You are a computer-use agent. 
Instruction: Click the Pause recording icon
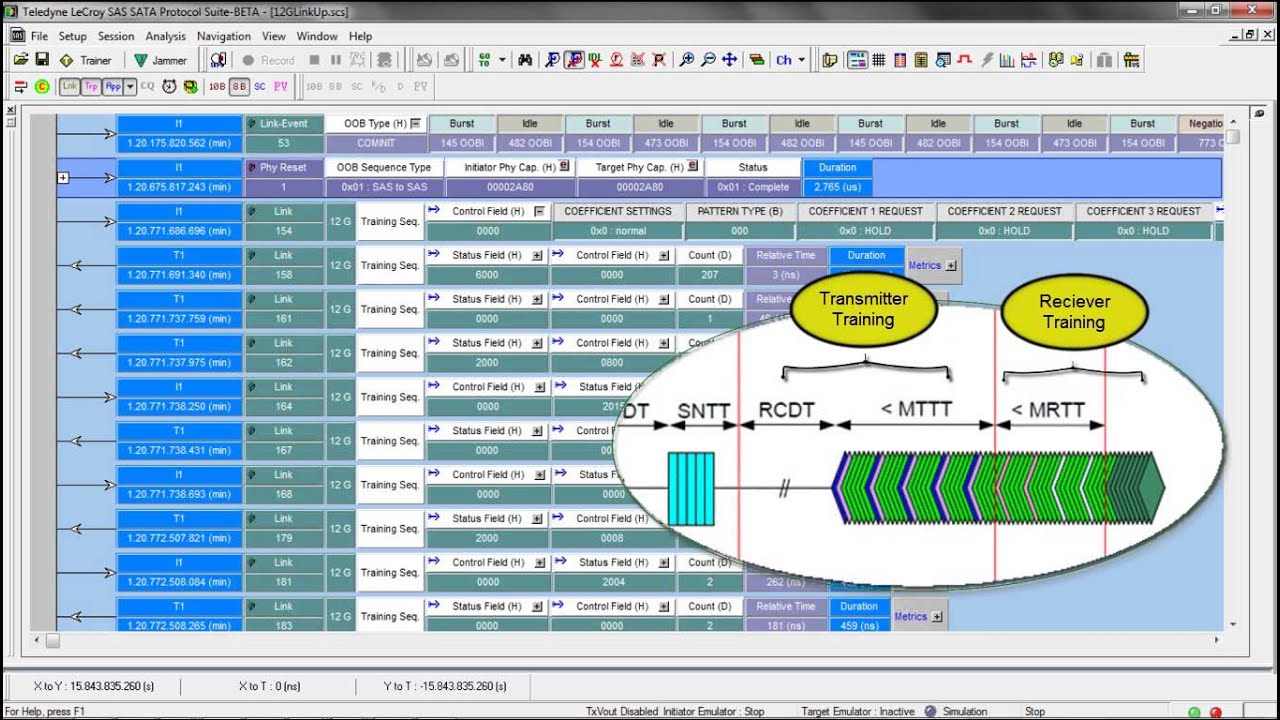336,60
